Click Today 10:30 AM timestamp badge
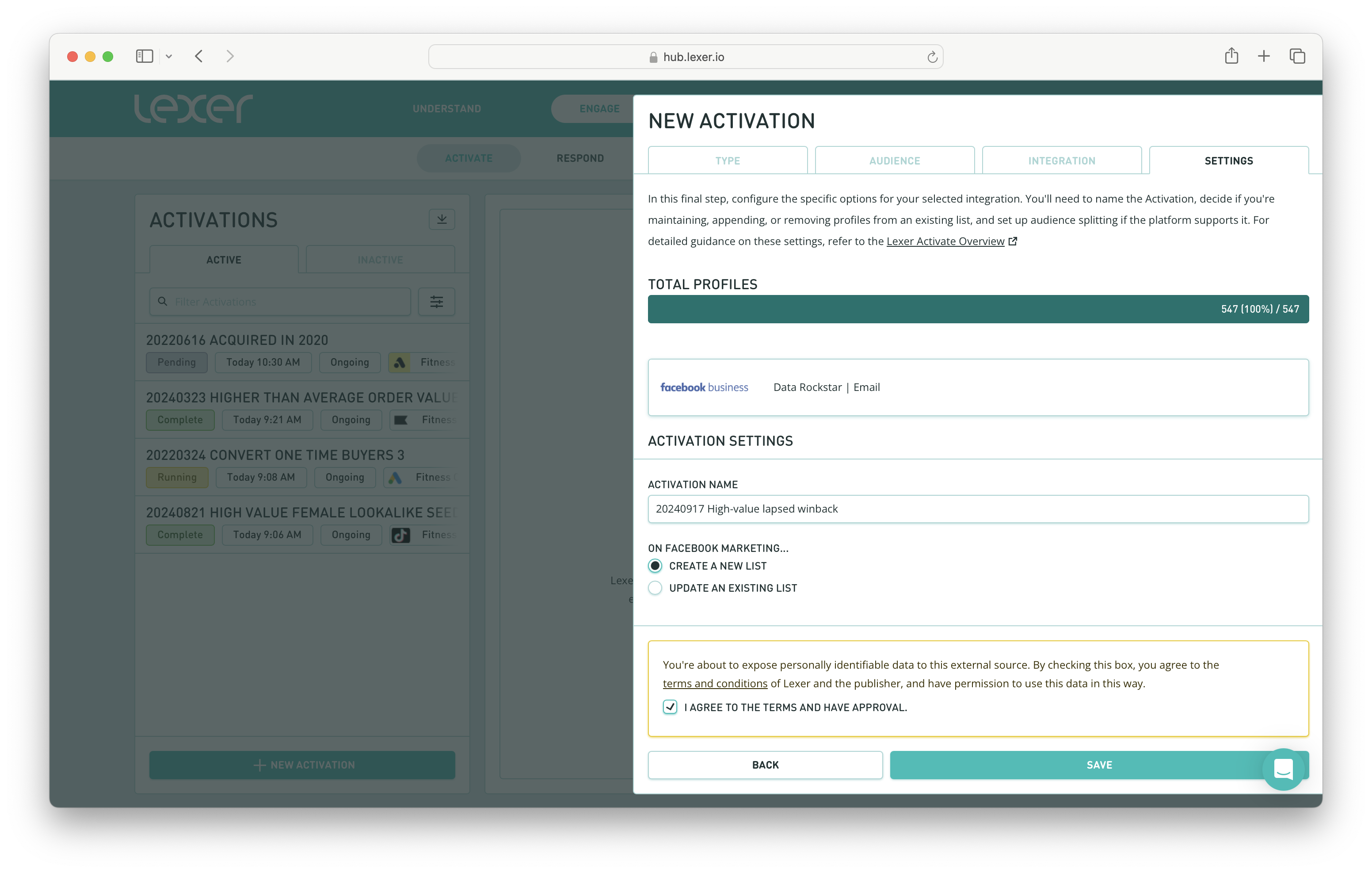Screen dimensions: 1372x873 pyautogui.click(x=263, y=362)
